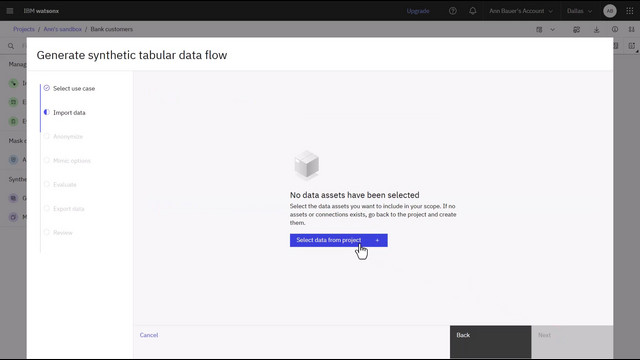Select the Export data step
Viewport: 640px width, 360px height.
(x=64, y=209)
